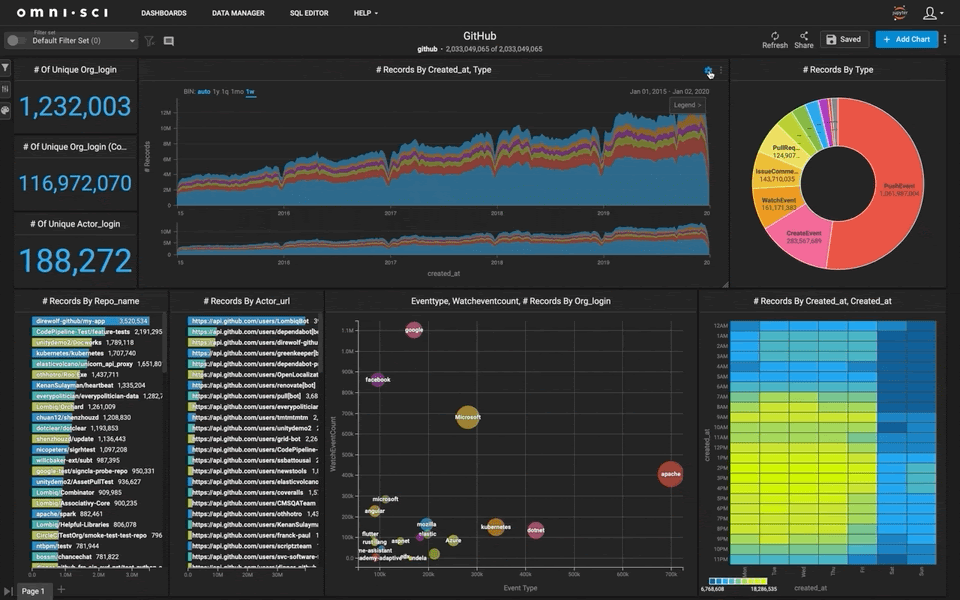Open the Jupyter notebook icon
The height and width of the screenshot is (600, 960).
pyautogui.click(x=899, y=13)
